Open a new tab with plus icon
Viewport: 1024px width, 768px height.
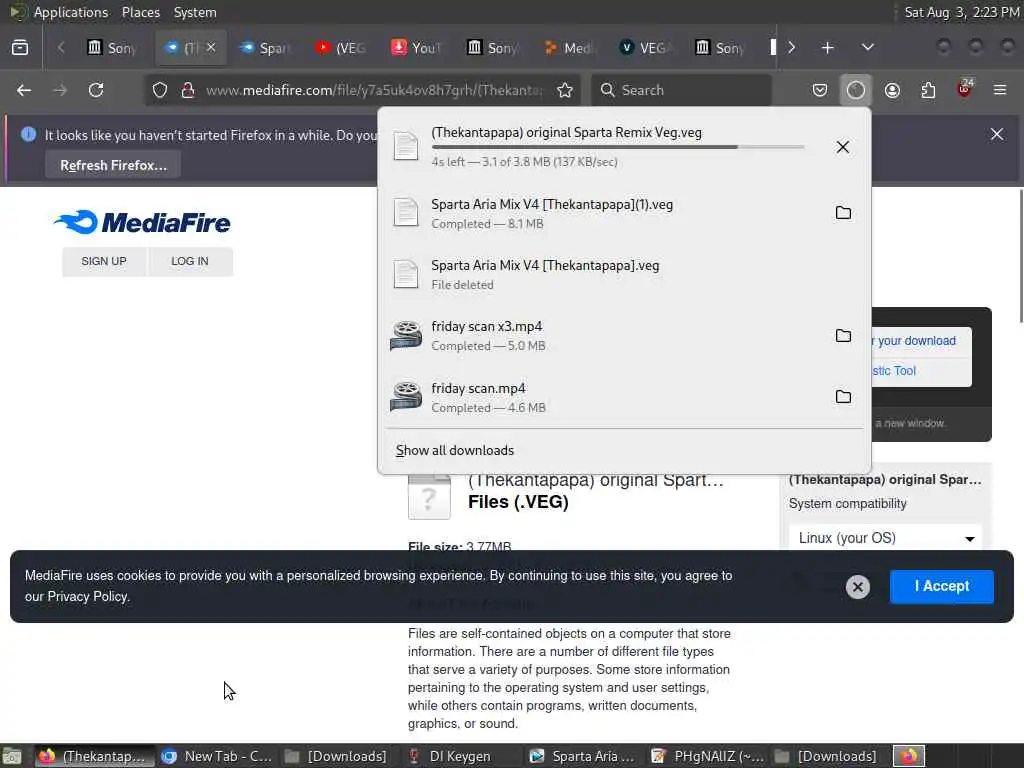click(x=827, y=48)
